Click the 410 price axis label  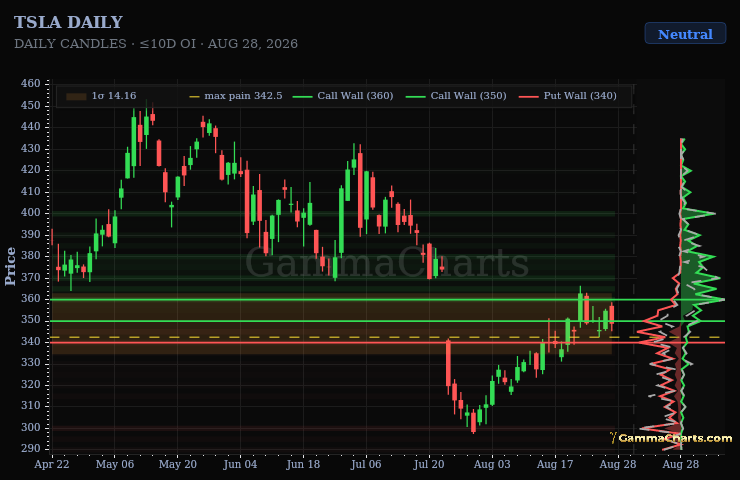coord(31,191)
